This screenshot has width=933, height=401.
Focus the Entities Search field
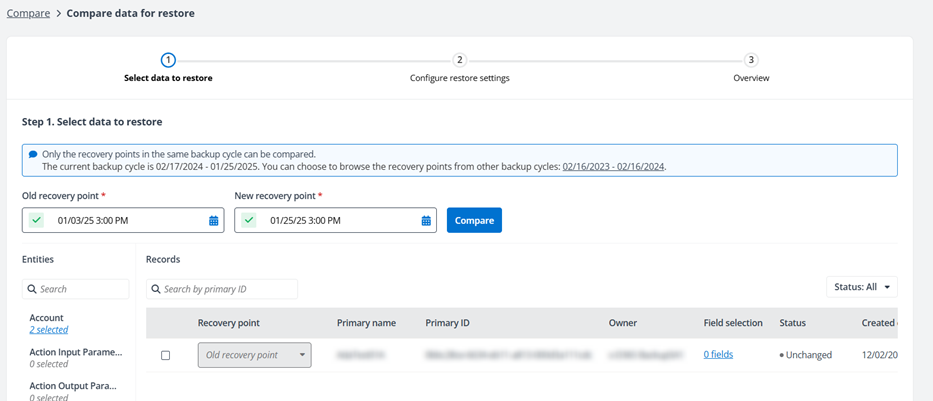pyautogui.click(x=76, y=289)
